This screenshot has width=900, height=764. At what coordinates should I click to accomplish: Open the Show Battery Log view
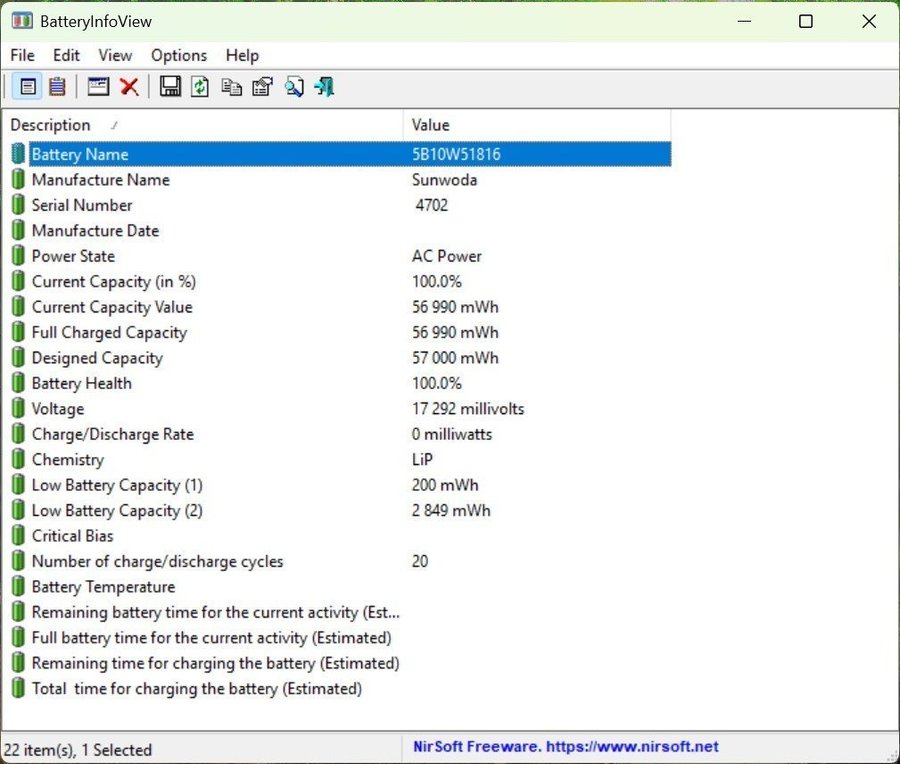click(57, 87)
